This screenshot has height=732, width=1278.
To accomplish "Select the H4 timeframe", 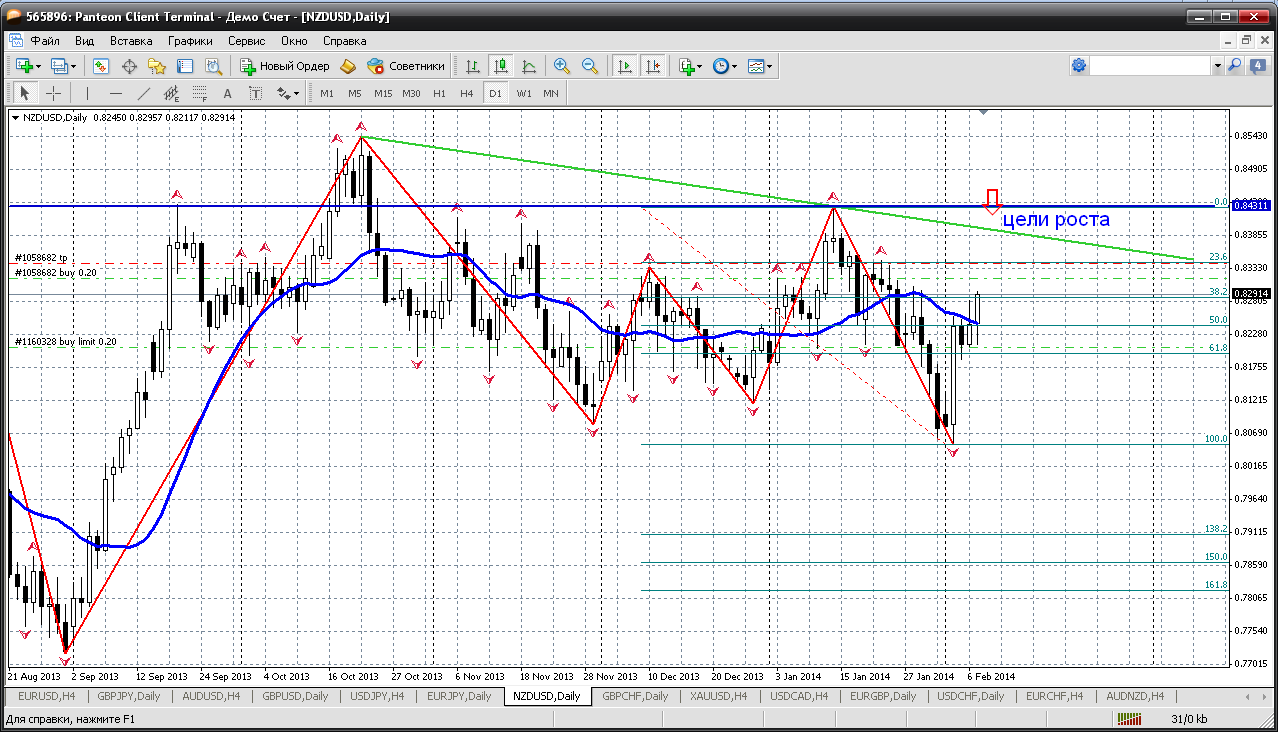I will click(x=466, y=93).
